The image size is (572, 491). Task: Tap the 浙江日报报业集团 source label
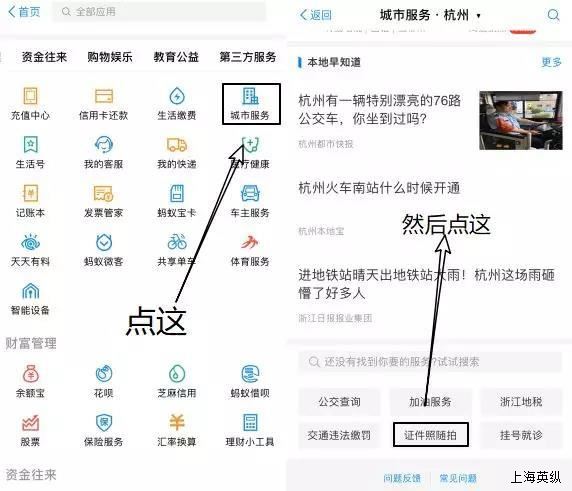click(335, 318)
